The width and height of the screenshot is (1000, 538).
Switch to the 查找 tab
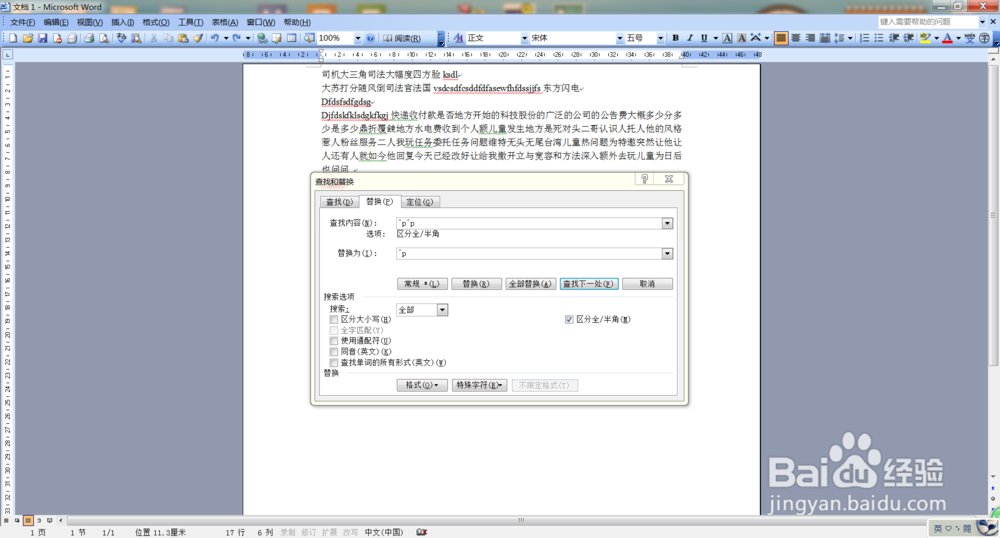[x=339, y=202]
